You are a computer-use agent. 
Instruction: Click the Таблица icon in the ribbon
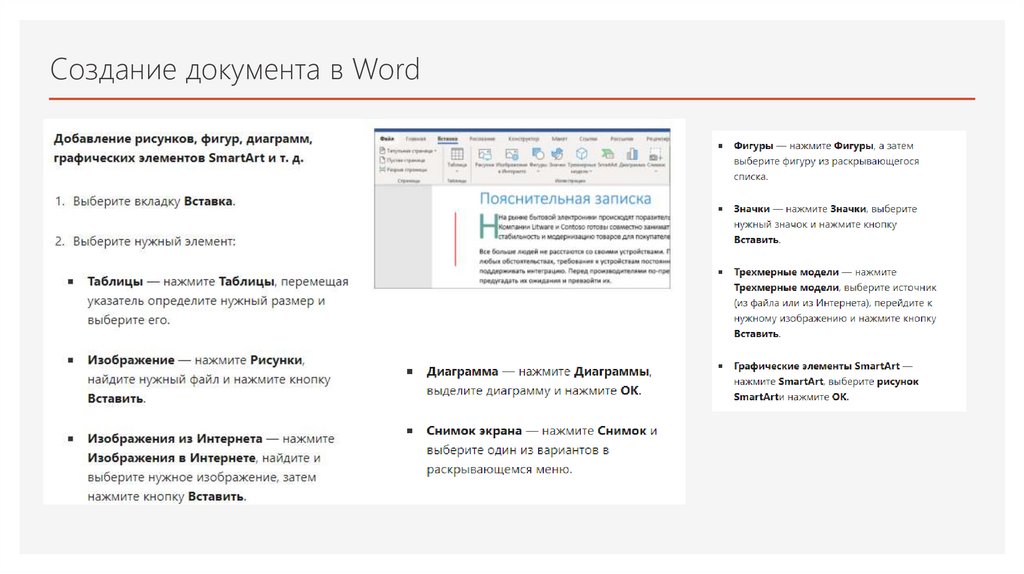(456, 155)
